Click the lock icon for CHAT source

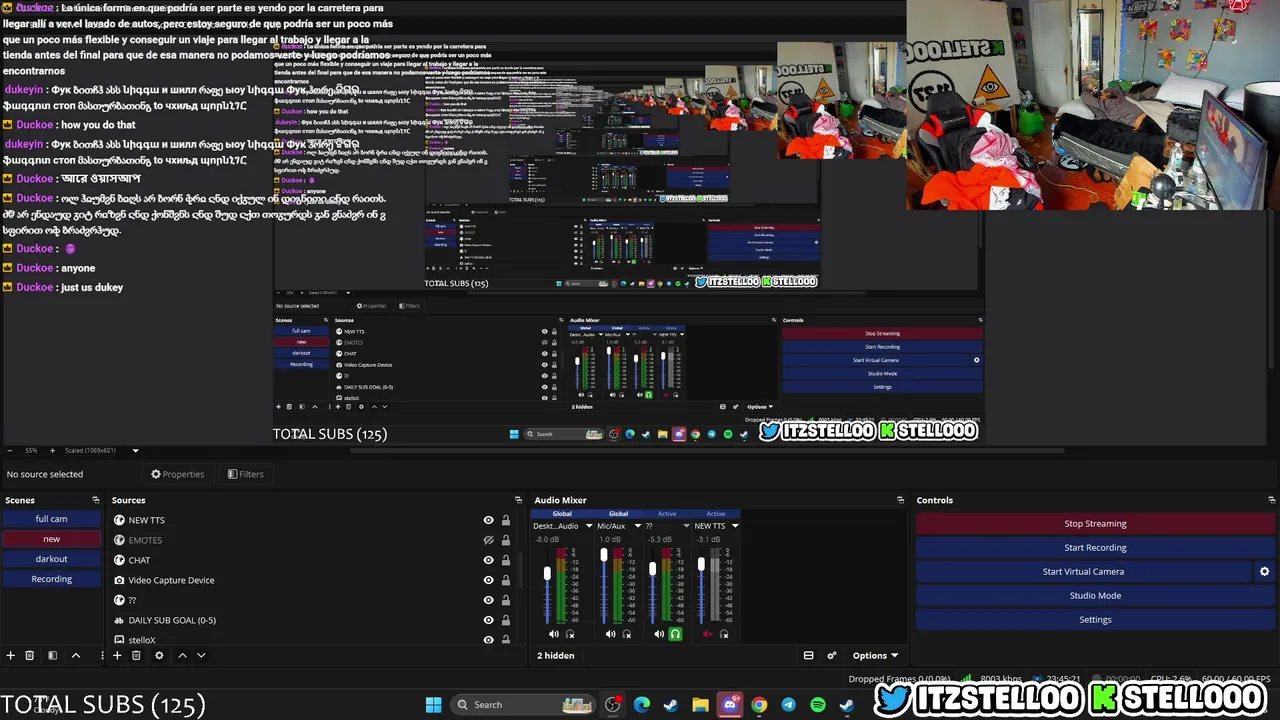point(506,560)
